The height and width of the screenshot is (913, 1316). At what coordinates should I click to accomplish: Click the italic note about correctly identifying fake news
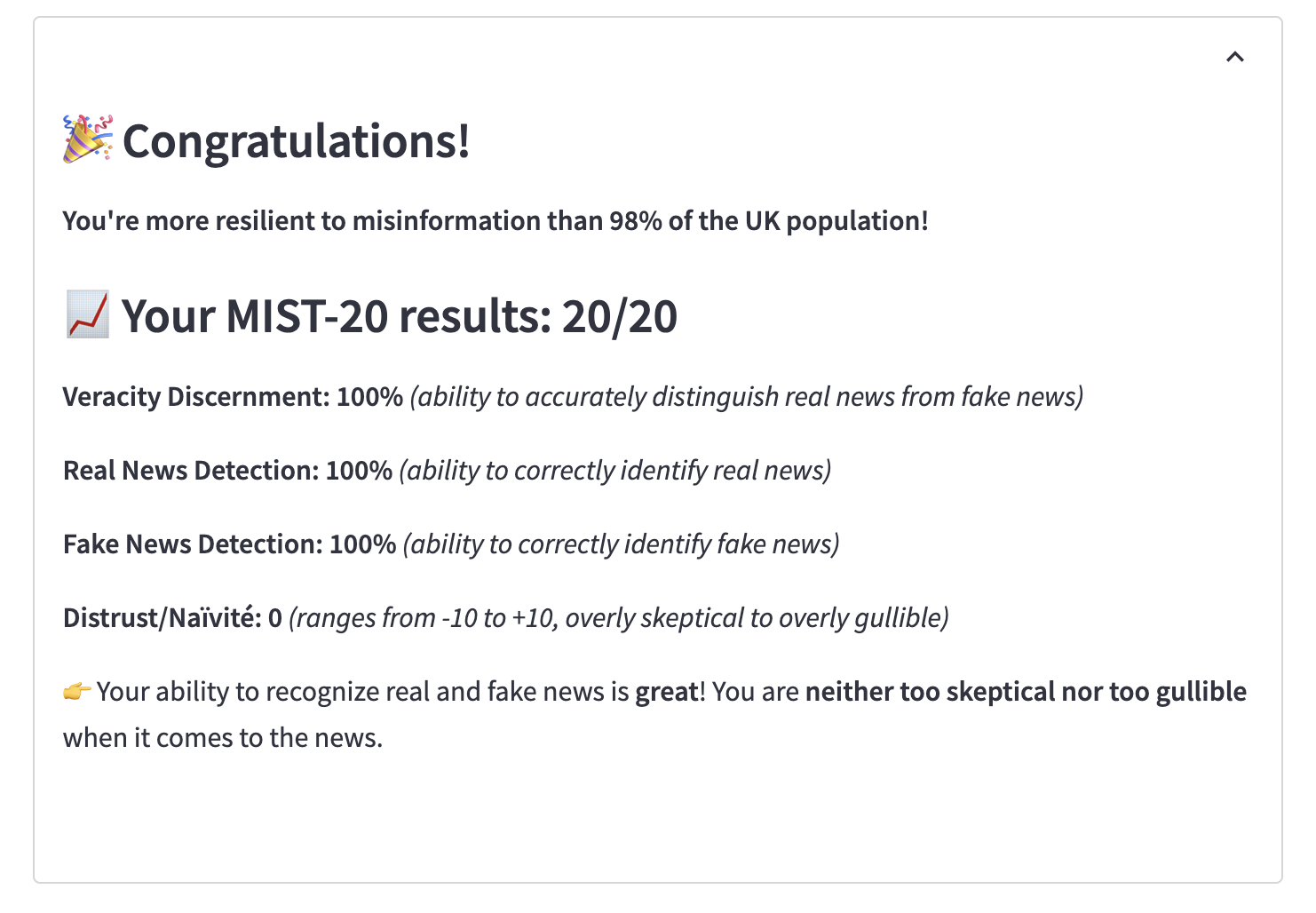[x=621, y=544]
